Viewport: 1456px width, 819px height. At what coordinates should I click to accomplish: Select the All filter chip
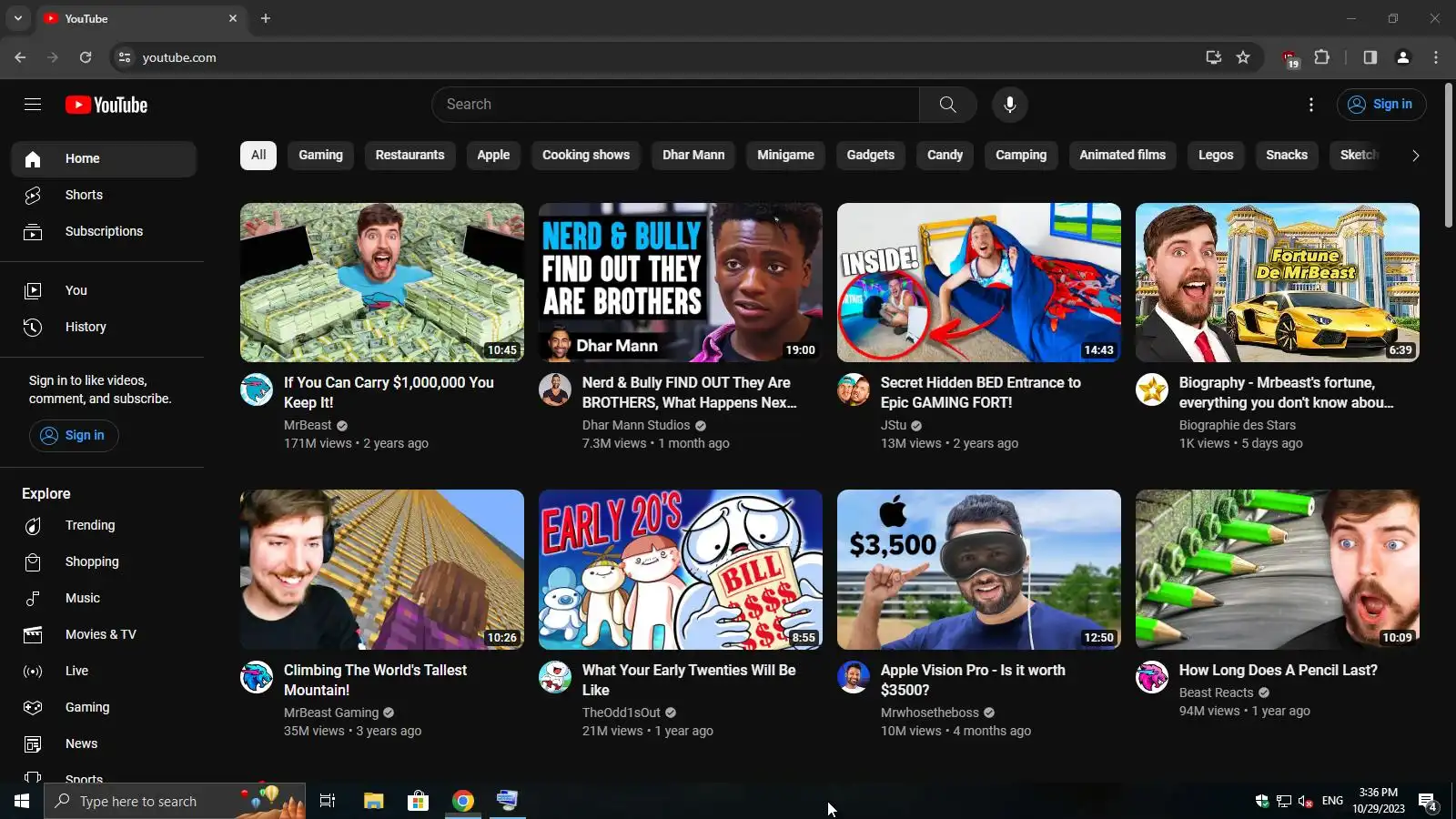(x=258, y=156)
